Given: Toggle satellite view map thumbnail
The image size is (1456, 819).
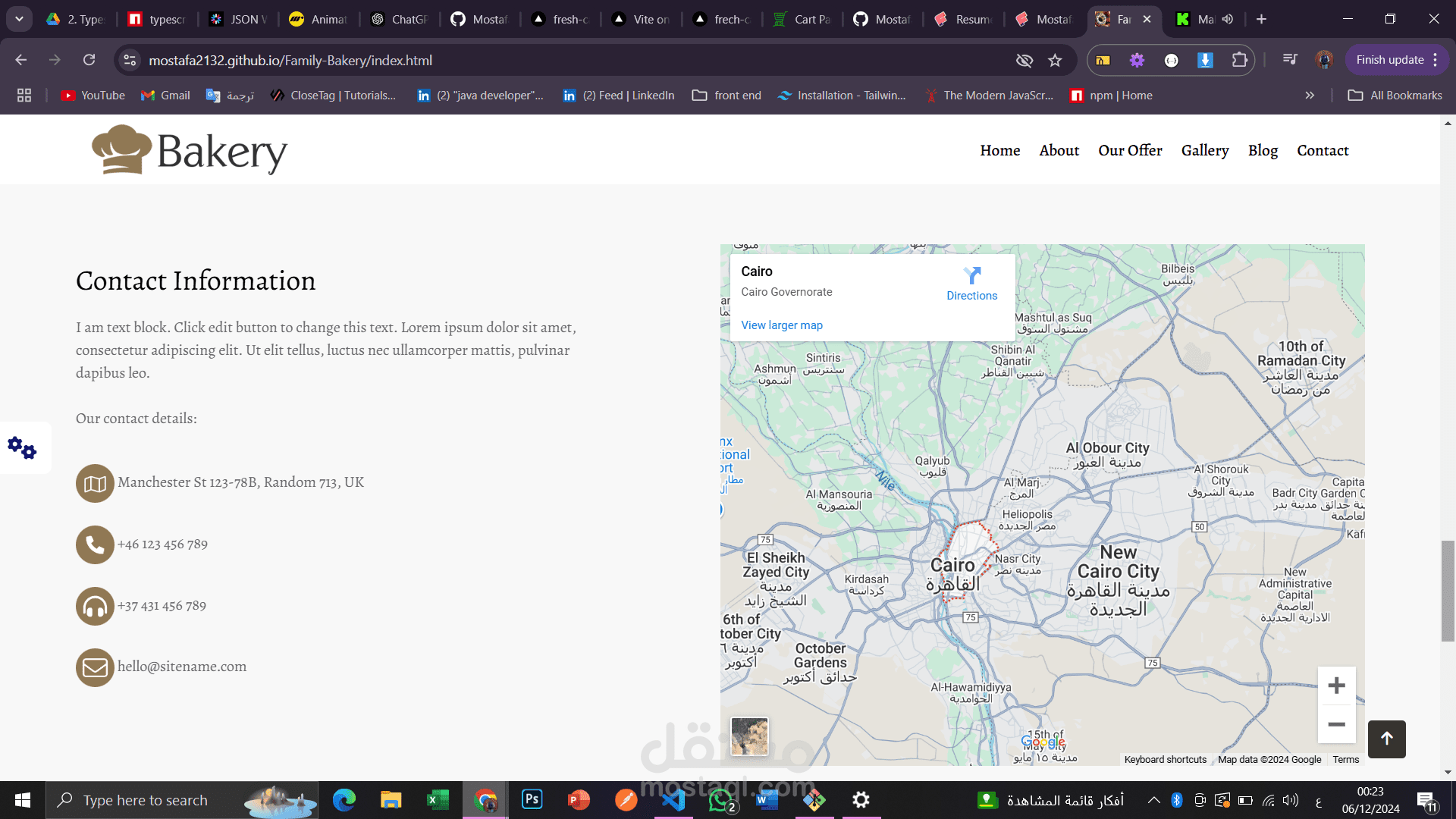Looking at the screenshot, I should click(x=749, y=736).
